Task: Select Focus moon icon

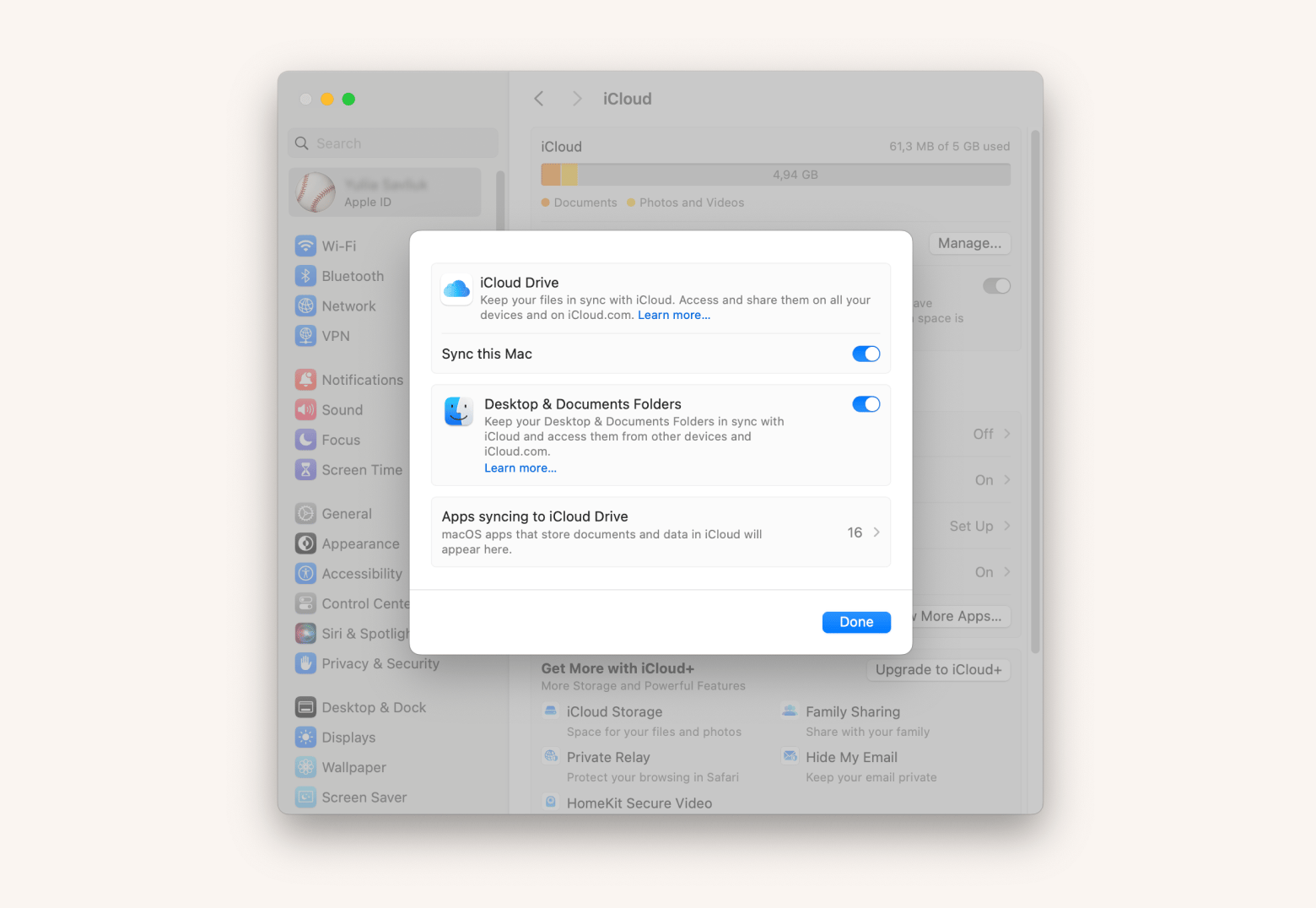Action: click(305, 440)
